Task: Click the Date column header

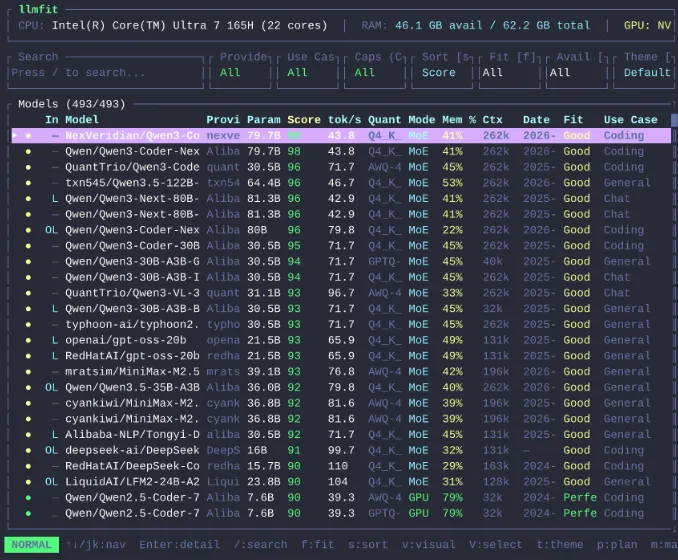Action: click(x=536, y=120)
